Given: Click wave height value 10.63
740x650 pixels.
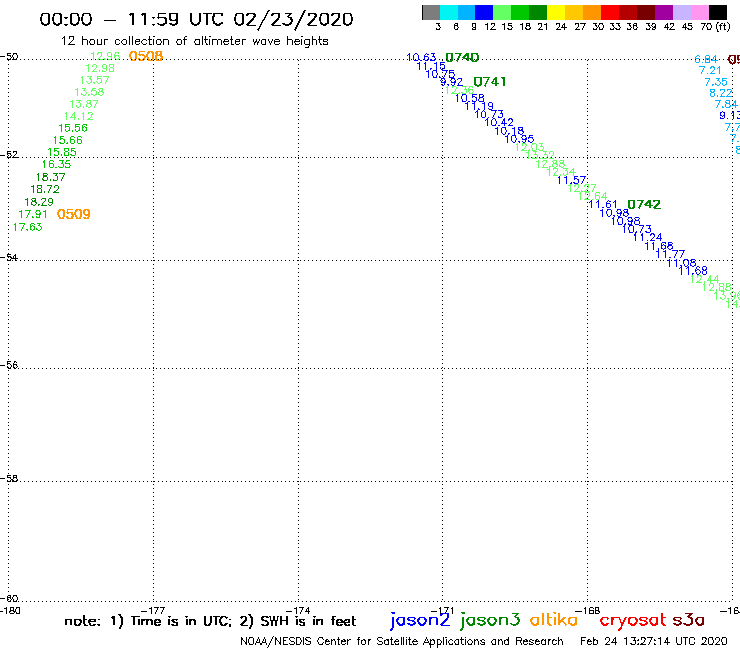Looking at the screenshot, I should (421, 58).
